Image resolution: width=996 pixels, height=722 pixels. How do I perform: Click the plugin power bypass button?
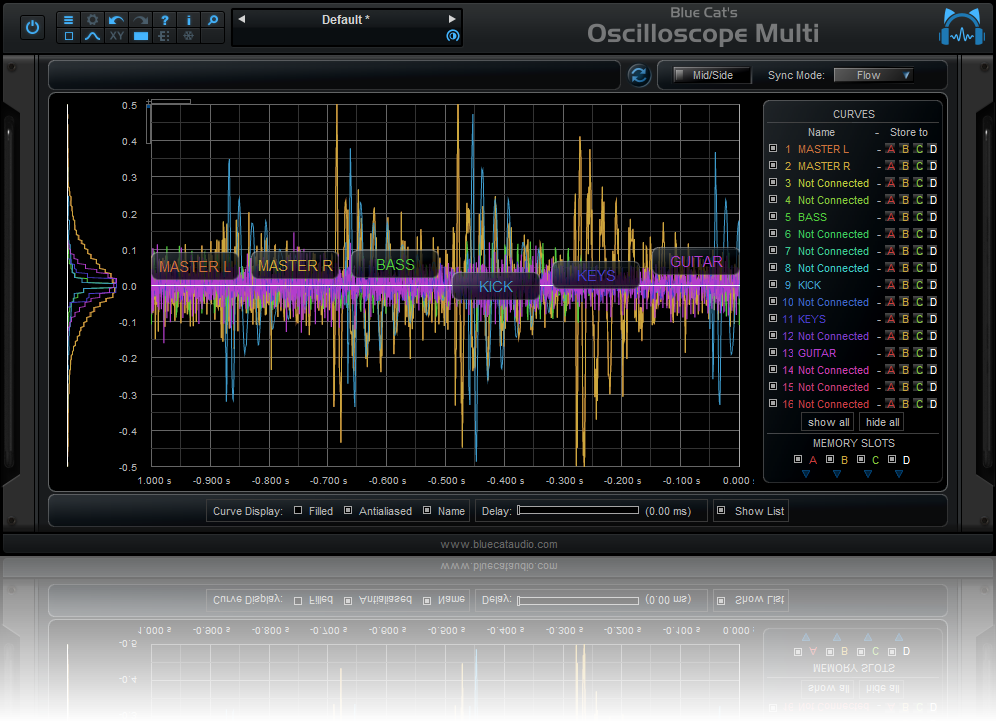(33, 27)
